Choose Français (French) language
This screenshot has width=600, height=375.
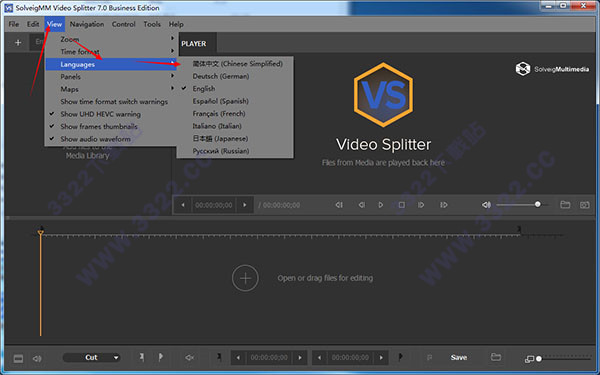click(235, 114)
